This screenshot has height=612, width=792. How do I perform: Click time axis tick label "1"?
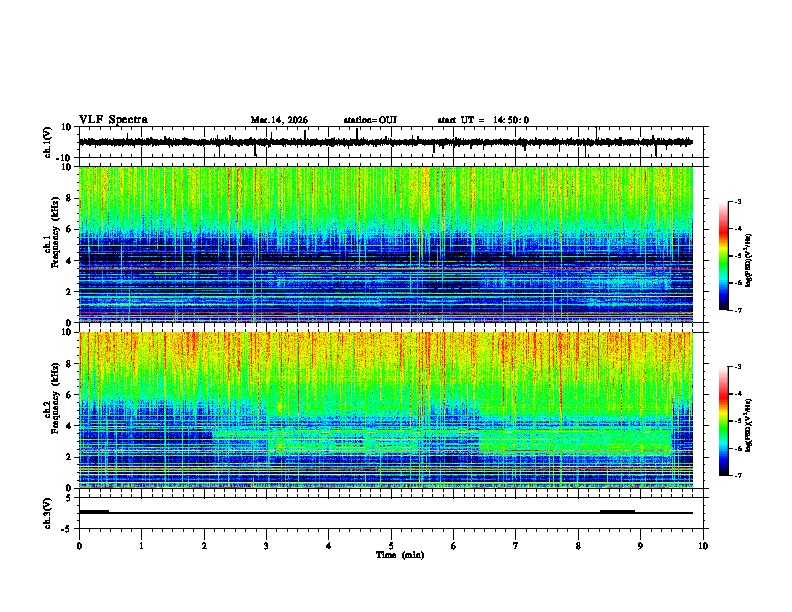141,546
